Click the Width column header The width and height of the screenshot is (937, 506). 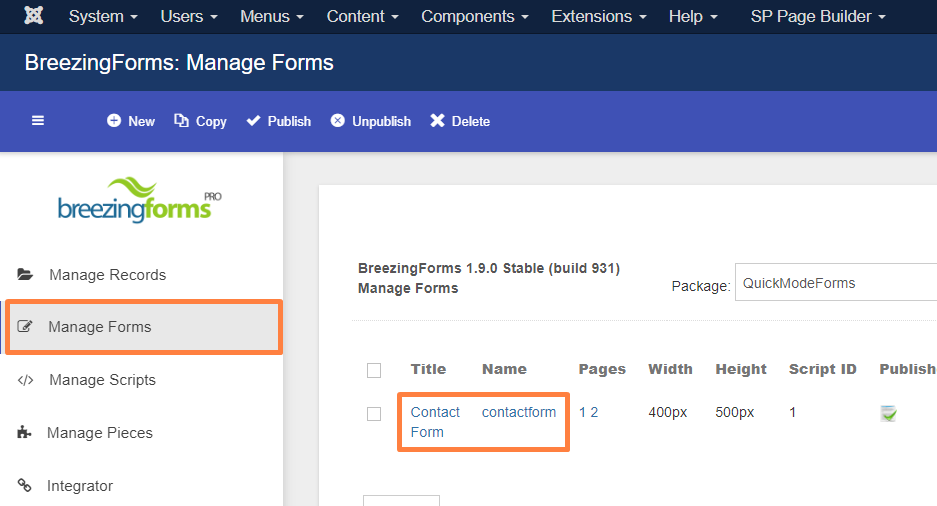click(x=670, y=369)
